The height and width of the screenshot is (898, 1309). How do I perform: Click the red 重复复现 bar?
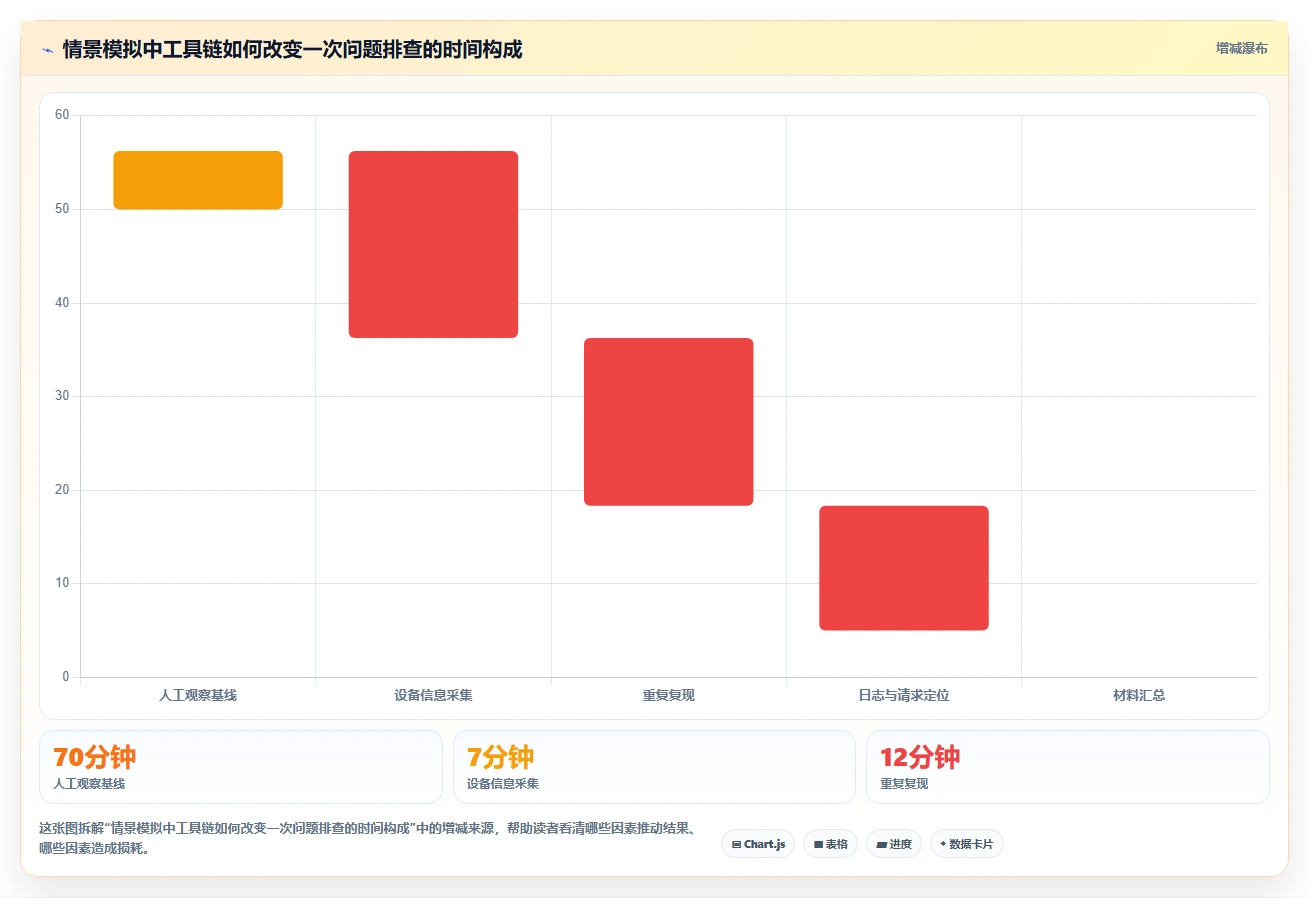point(668,422)
